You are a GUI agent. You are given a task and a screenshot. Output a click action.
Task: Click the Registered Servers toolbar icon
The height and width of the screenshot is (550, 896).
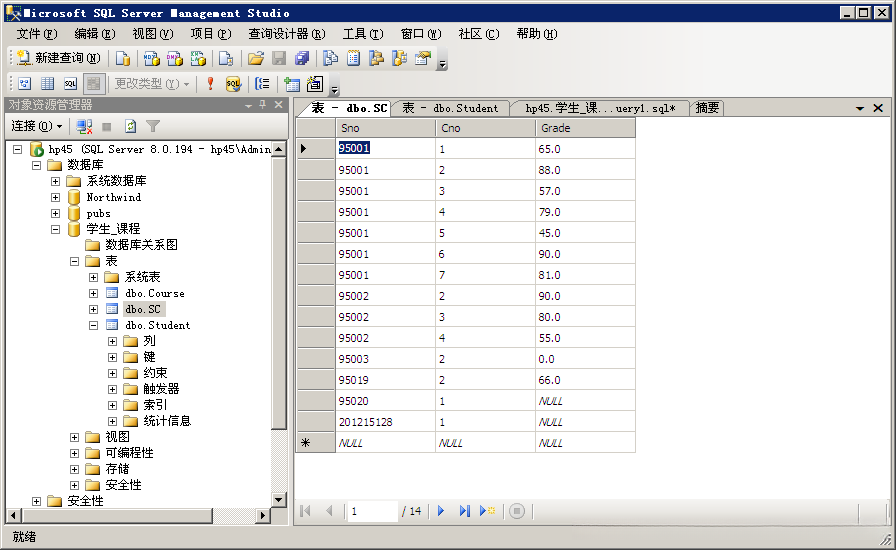click(x=330, y=58)
